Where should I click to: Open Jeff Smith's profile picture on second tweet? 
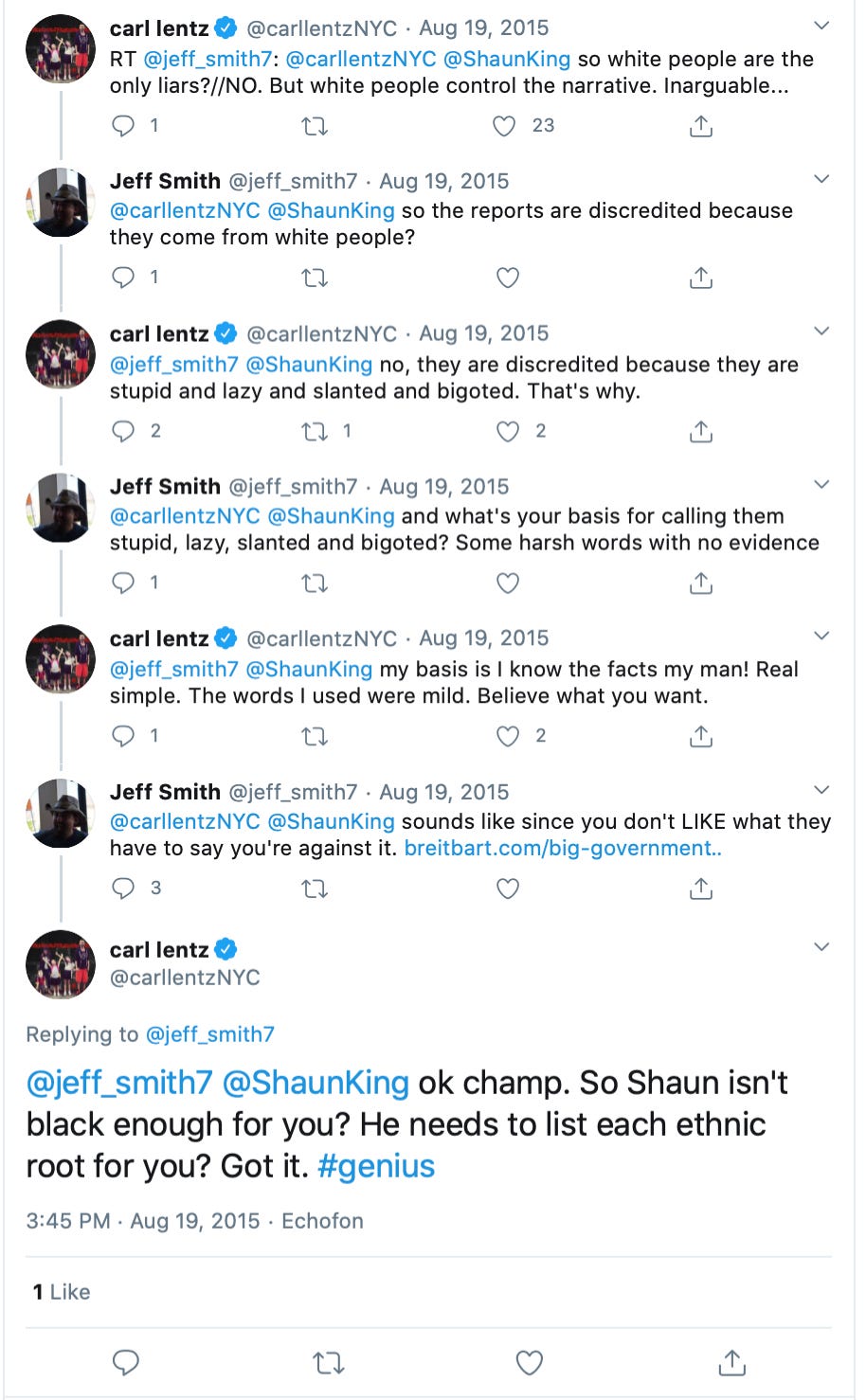[x=61, y=202]
